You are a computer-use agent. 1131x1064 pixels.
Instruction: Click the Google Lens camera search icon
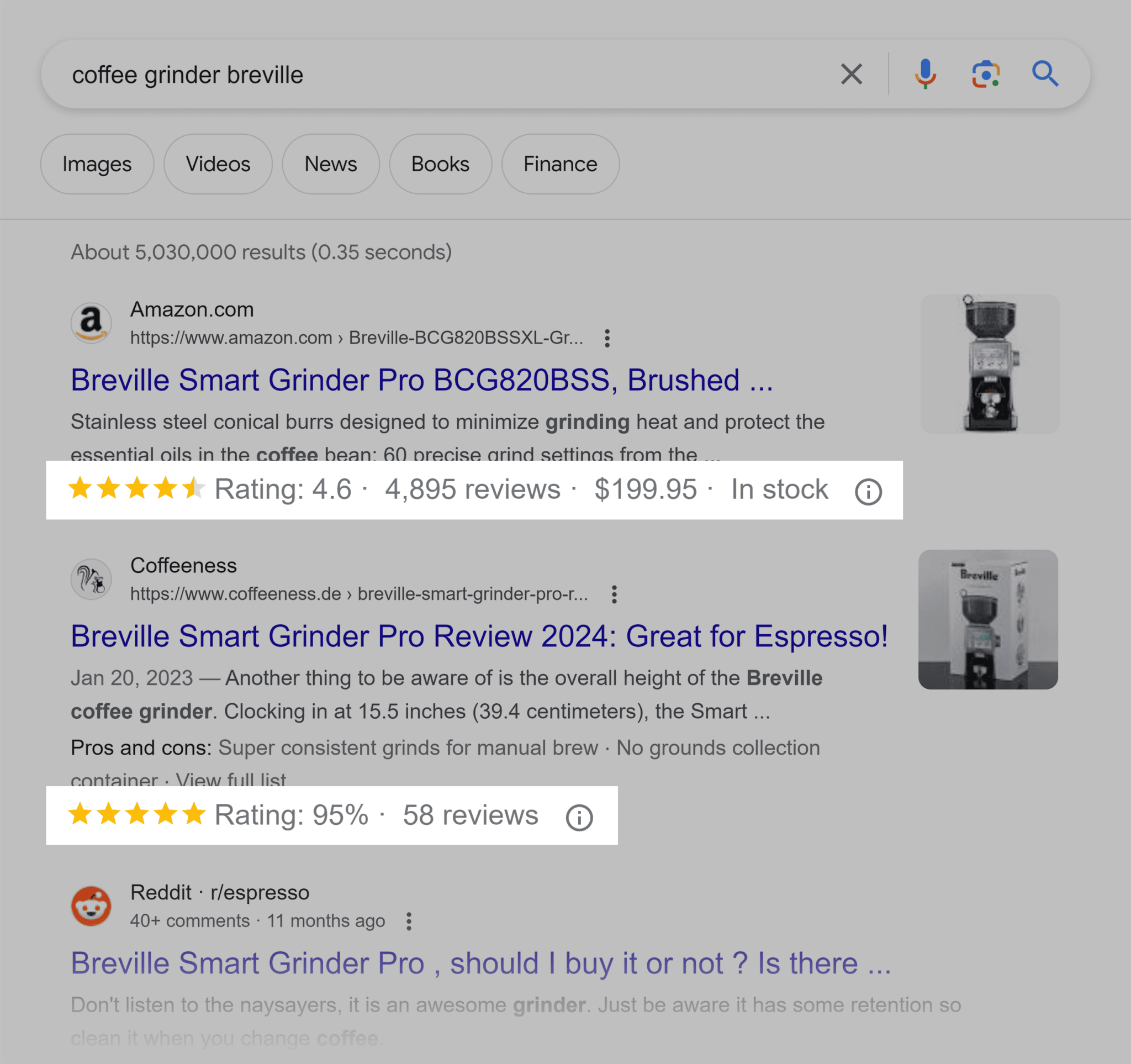click(984, 73)
